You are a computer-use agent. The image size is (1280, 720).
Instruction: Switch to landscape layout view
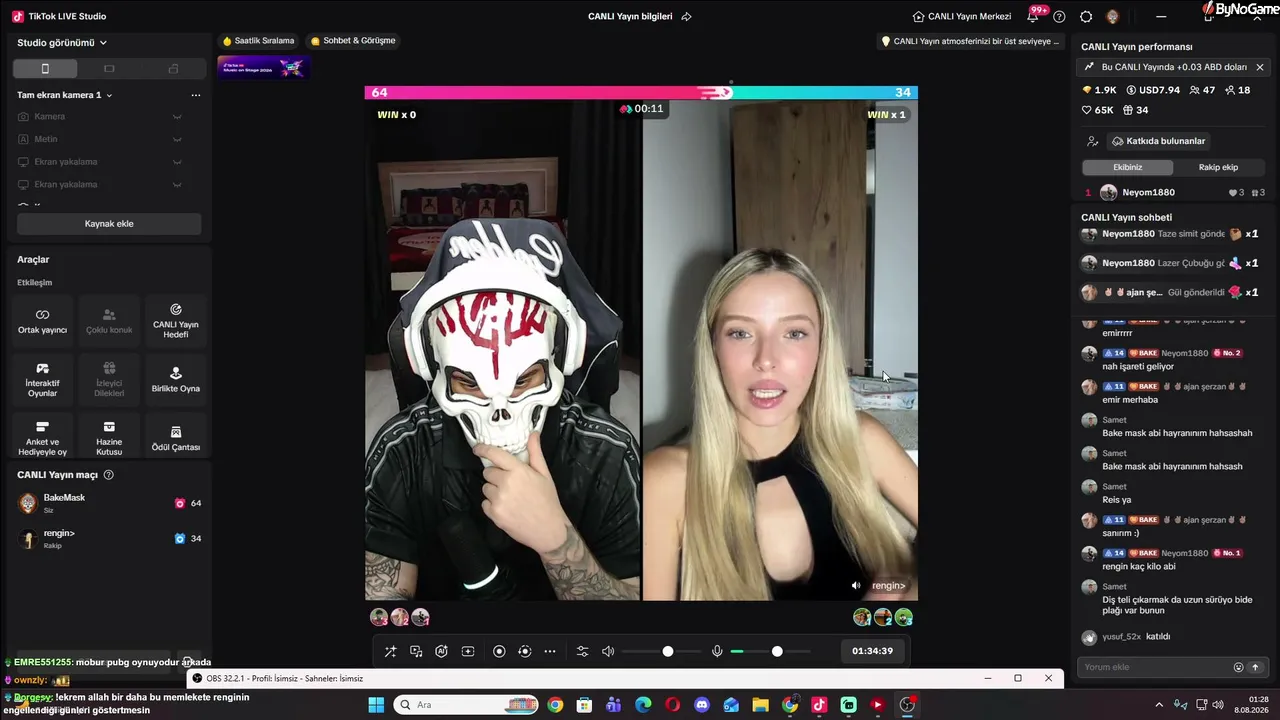109,69
